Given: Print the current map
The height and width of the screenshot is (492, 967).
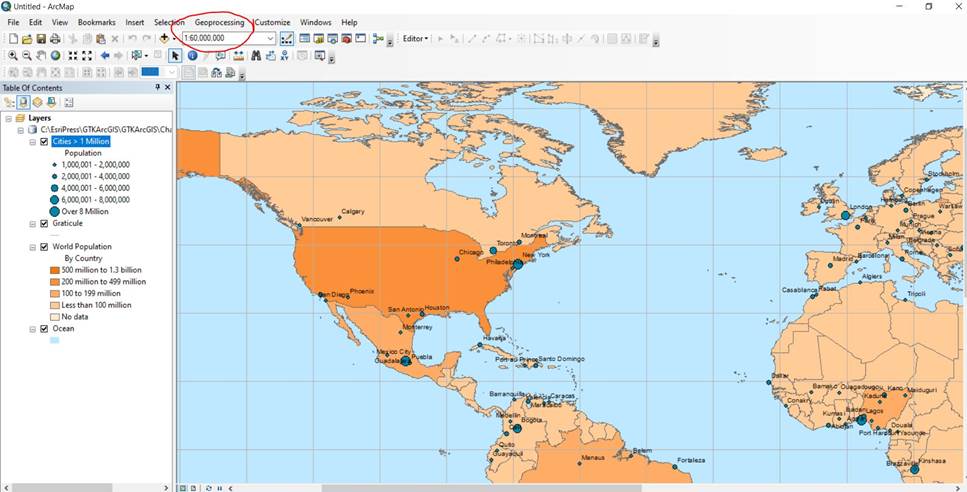Looking at the screenshot, I should click(55, 39).
